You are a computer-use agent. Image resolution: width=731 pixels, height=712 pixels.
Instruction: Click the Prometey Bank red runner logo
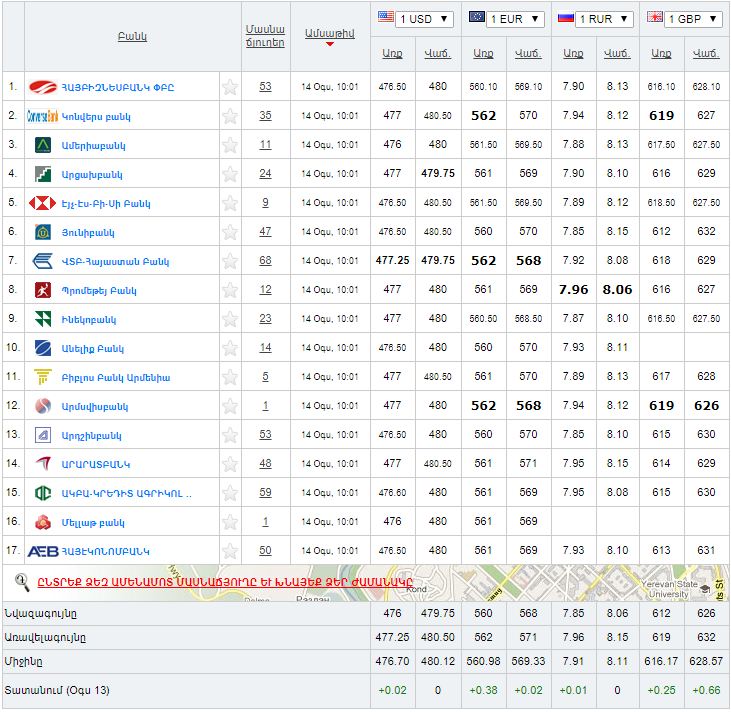[42, 290]
